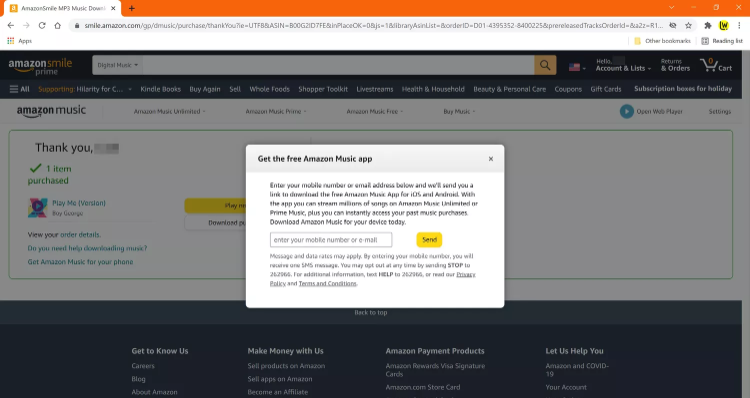Open Health & Household in the nav bar
Viewport: 750px width, 398px height.
433,89
